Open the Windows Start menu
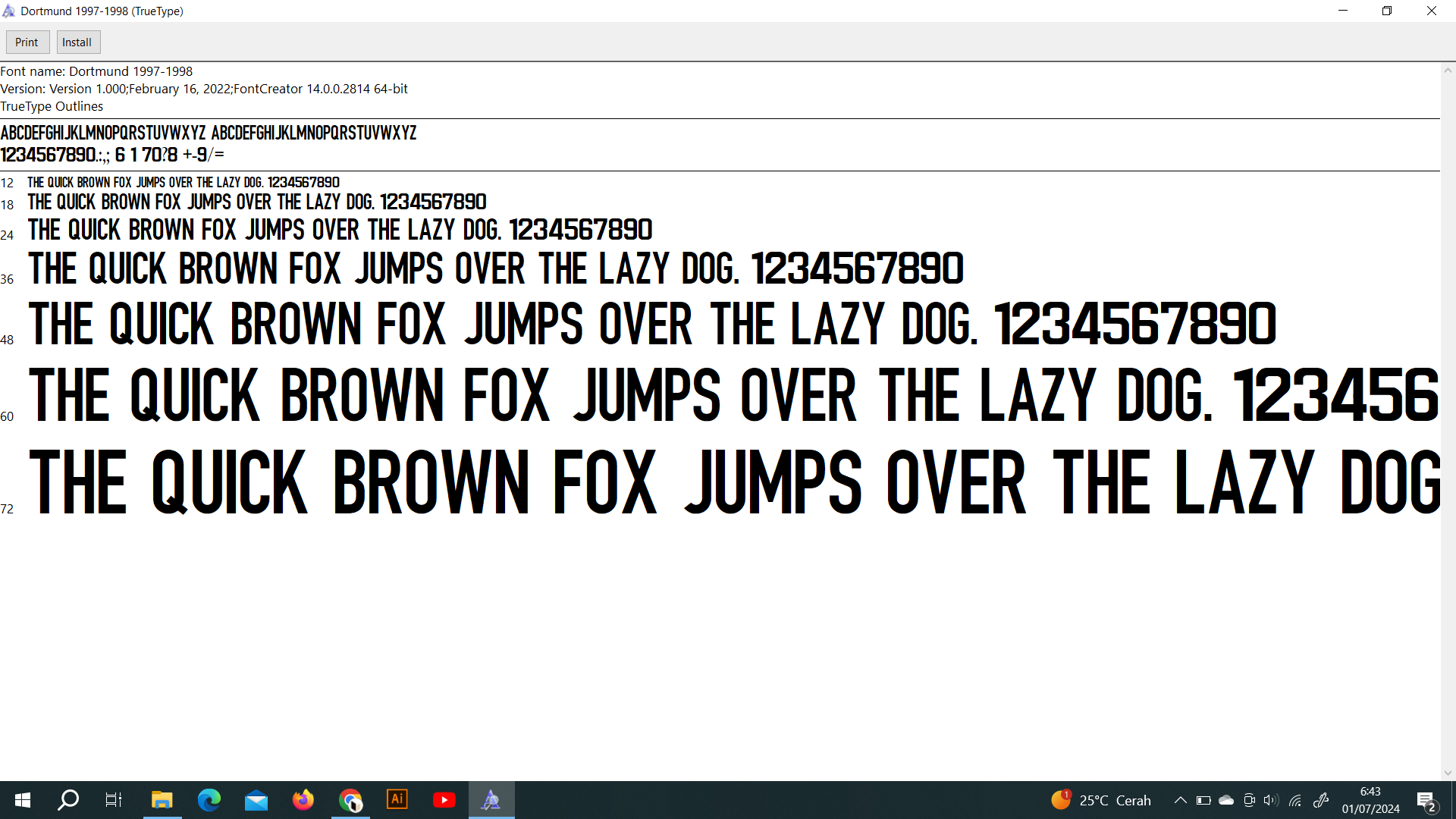 point(23,800)
